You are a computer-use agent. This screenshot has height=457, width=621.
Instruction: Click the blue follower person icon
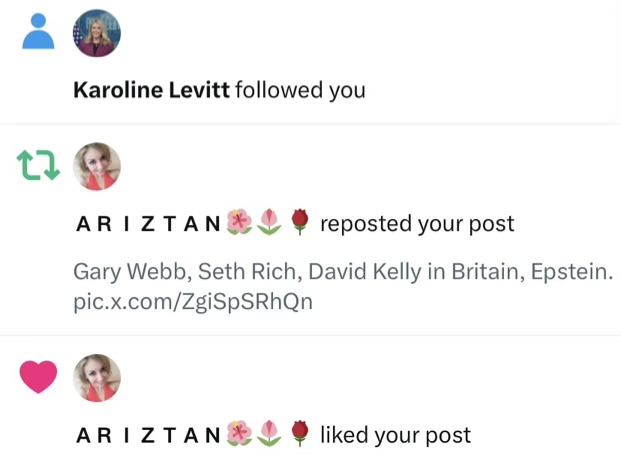[38, 31]
